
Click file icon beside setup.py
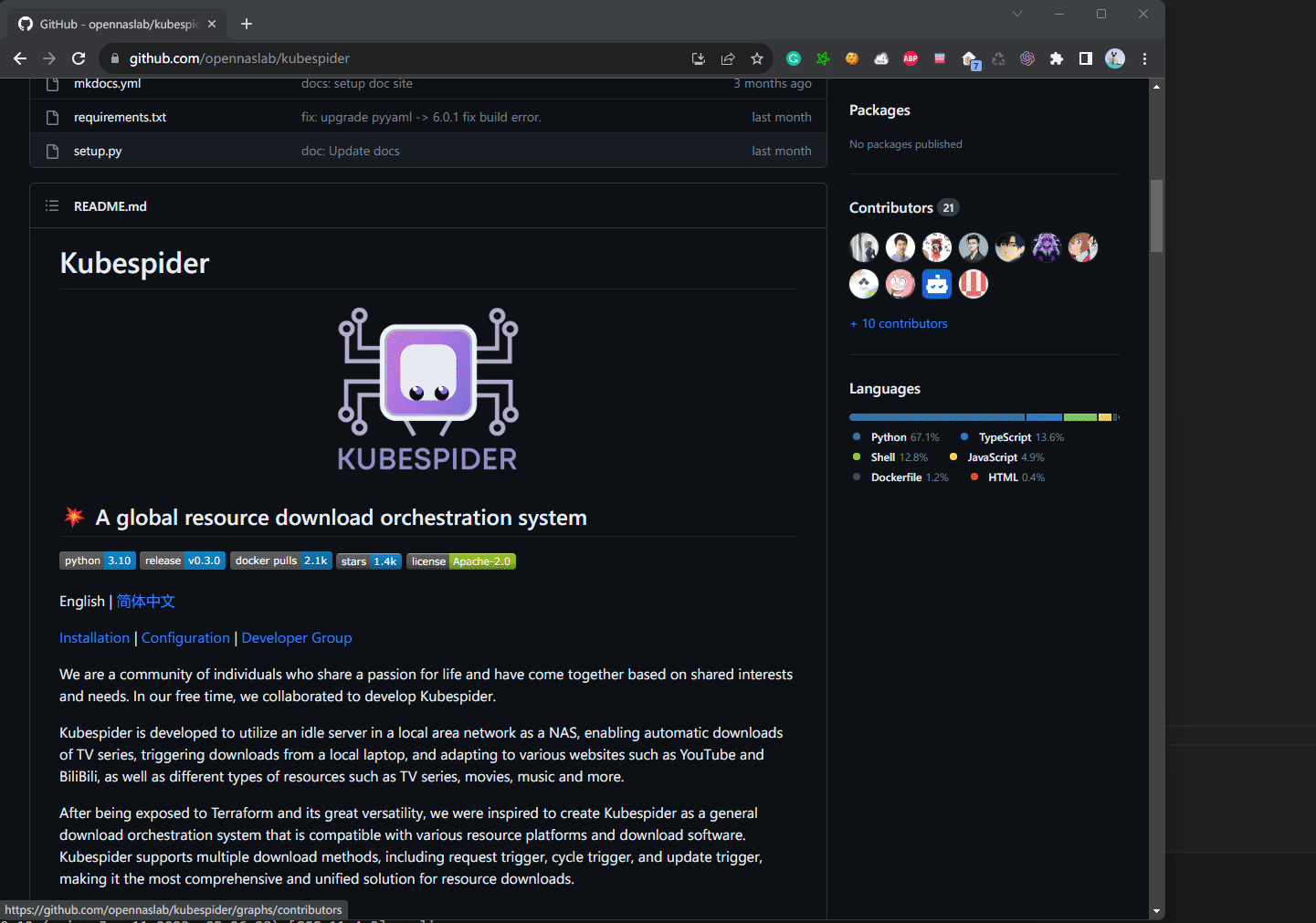(x=53, y=151)
